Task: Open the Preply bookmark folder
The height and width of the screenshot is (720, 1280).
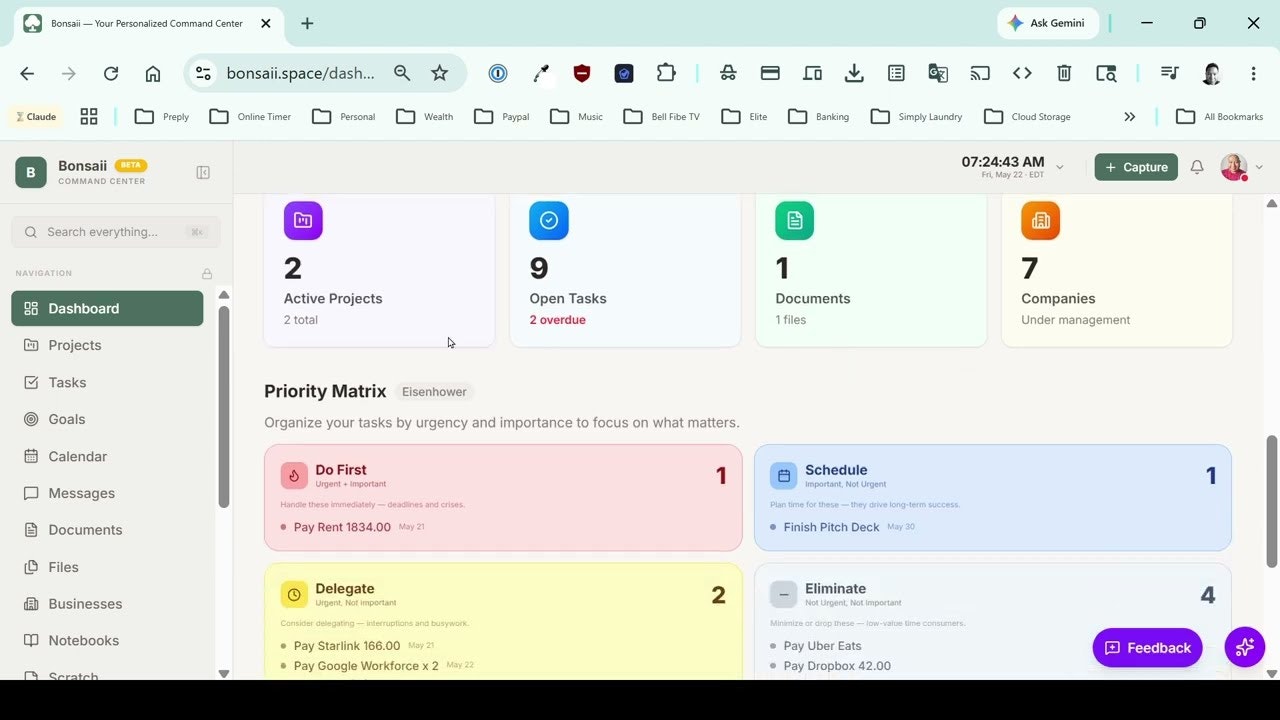Action: click(x=162, y=116)
